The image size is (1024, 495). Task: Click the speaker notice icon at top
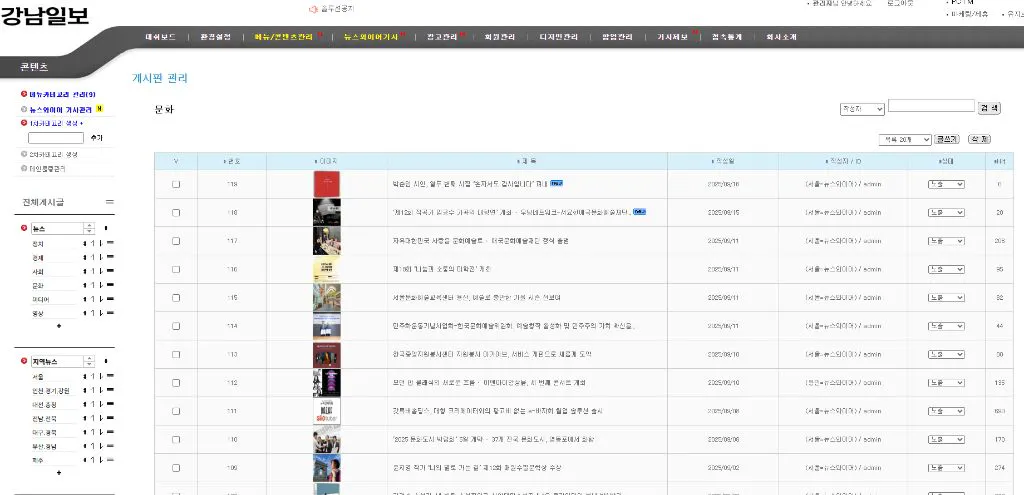[313, 9]
